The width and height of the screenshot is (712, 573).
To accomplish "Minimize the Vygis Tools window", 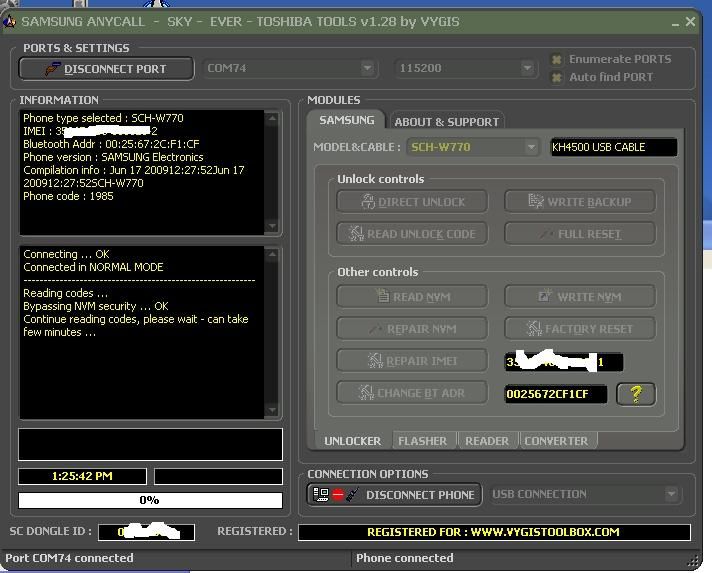I will pos(675,22).
